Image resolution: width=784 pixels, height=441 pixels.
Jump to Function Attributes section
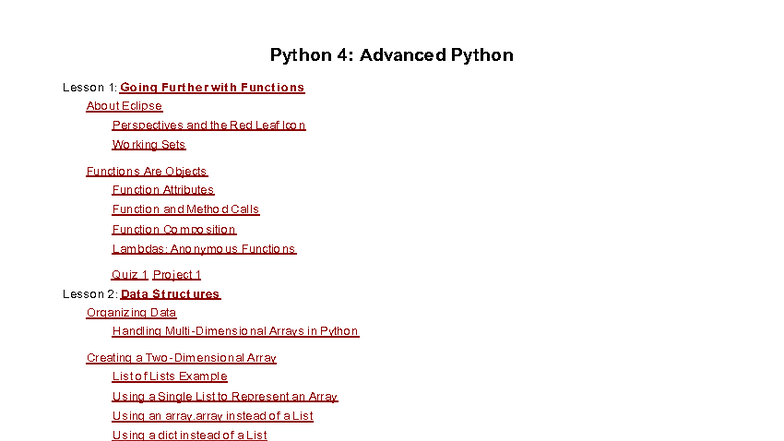(x=163, y=190)
